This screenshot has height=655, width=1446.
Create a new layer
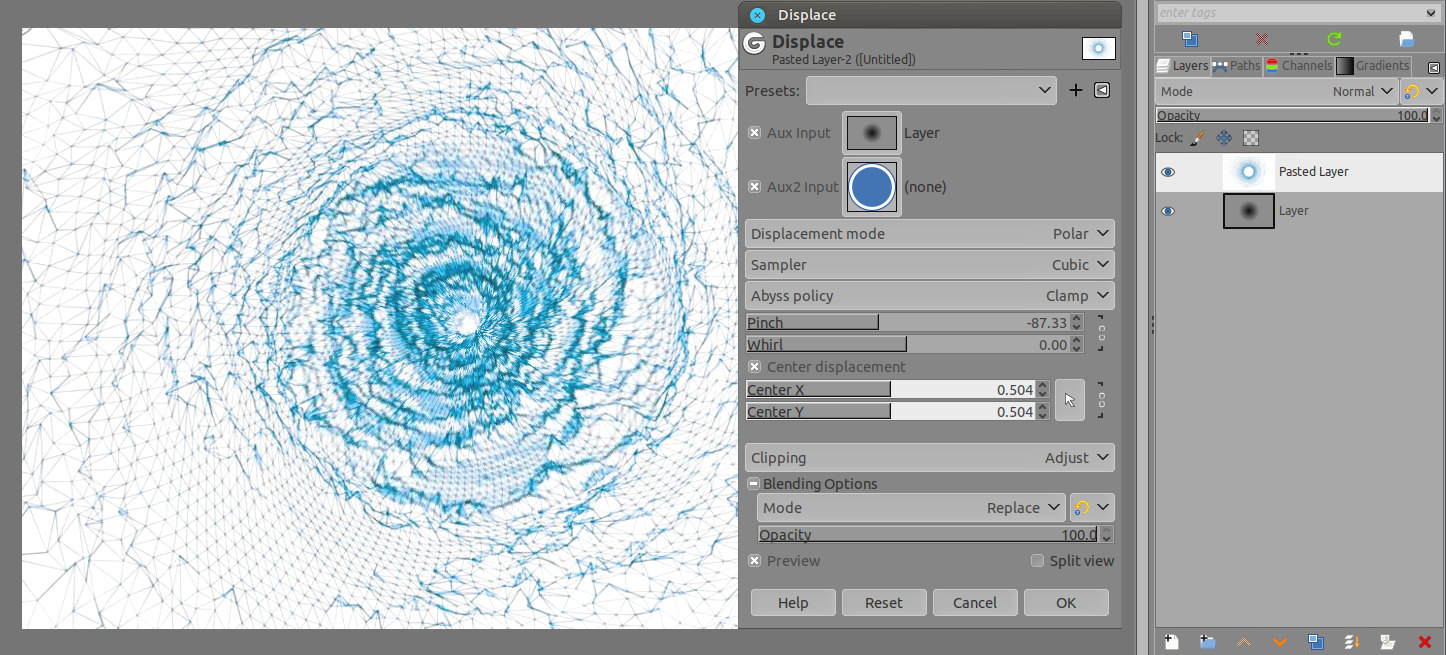click(1171, 641)
